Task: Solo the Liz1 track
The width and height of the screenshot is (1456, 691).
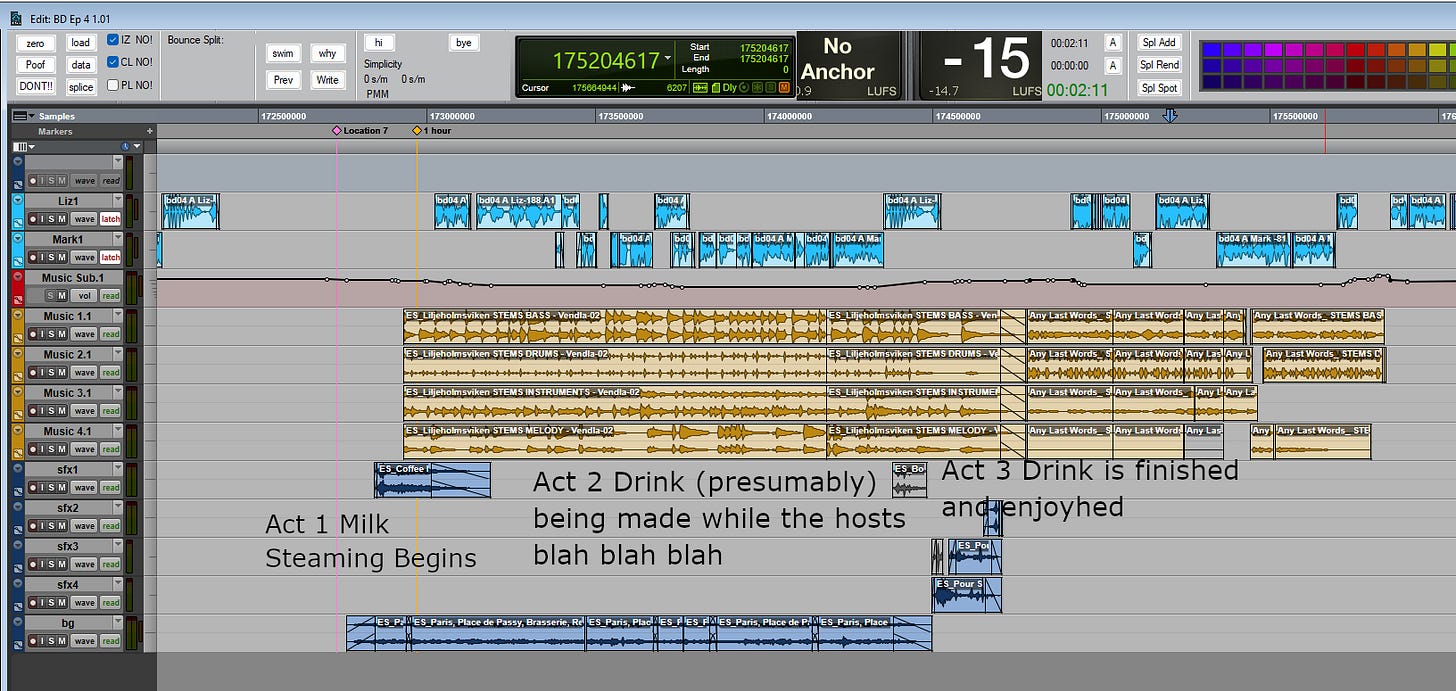Action: tap(52, 219)
